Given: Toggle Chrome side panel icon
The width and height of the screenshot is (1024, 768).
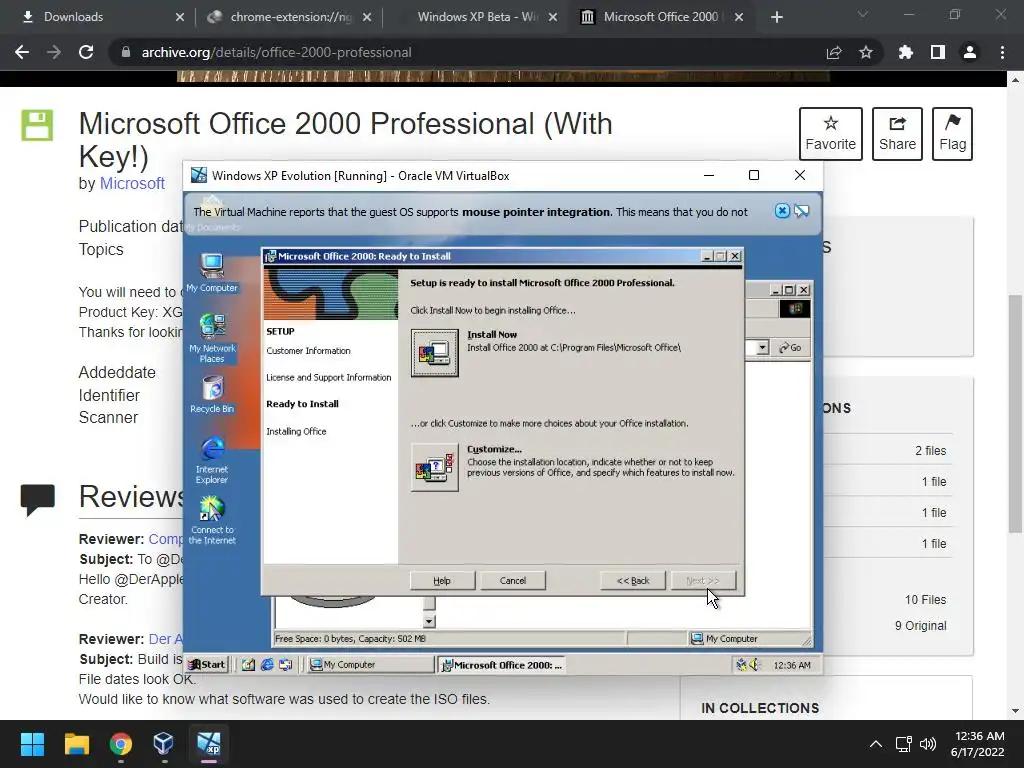Looking at the screenshot, I should click(938, 52).
